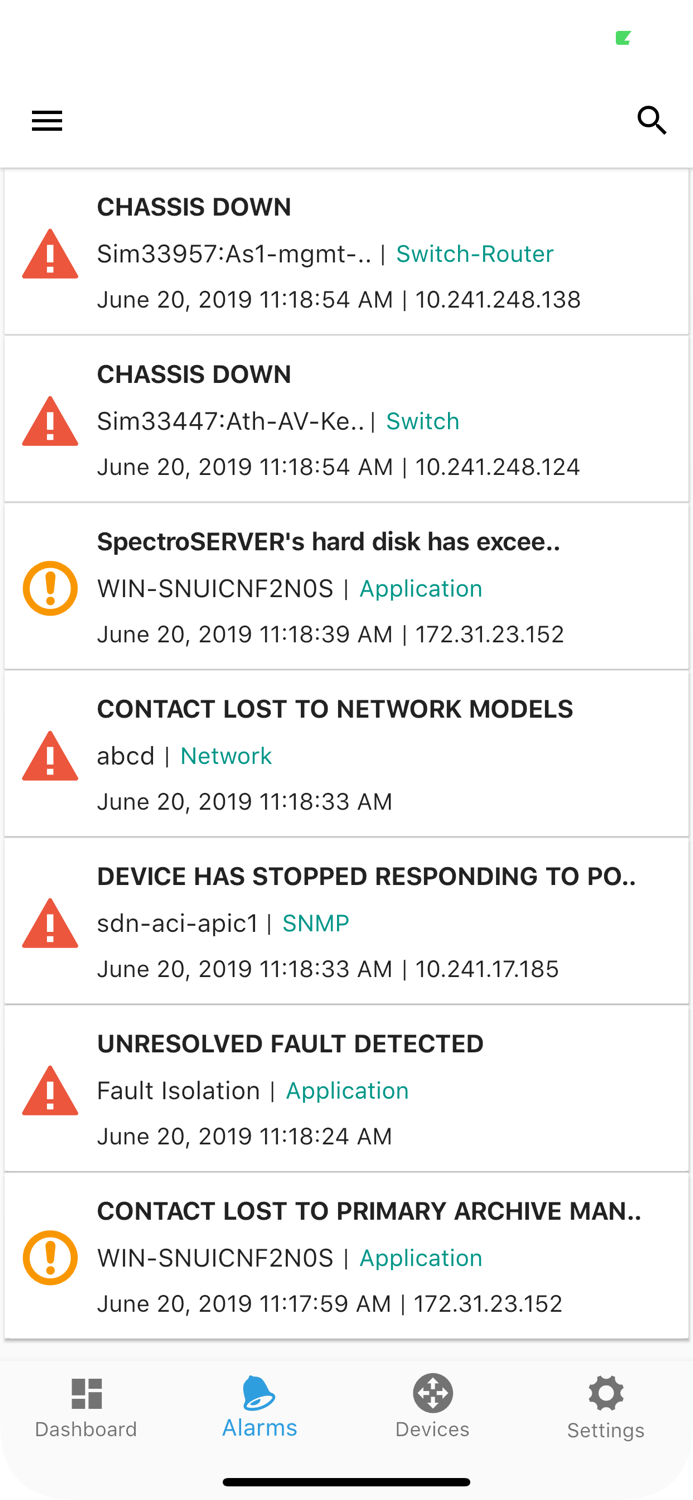Click orange icon for archive manager alarm
Image resolution: width=693 pixels, height=1500 pixels.
[50, 1257]
